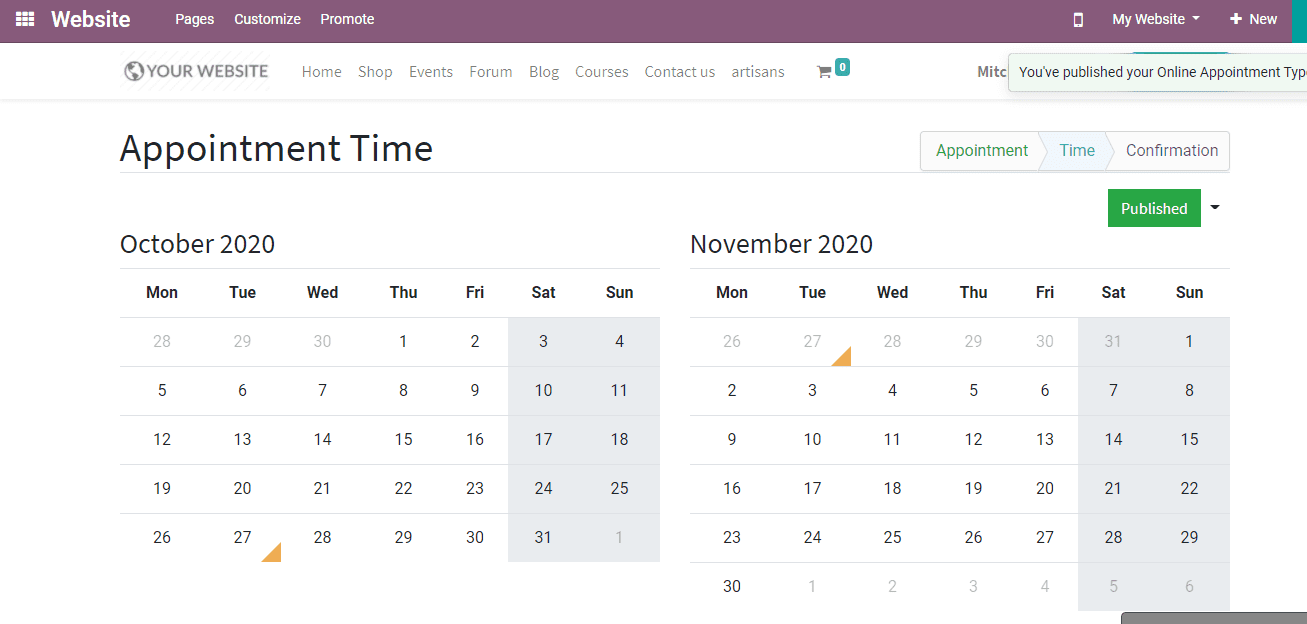The width and height of the screenshot is (1307, 624).
Task: Expand the dropdown arrow beside Published
Action: (x=1215, y=208)
